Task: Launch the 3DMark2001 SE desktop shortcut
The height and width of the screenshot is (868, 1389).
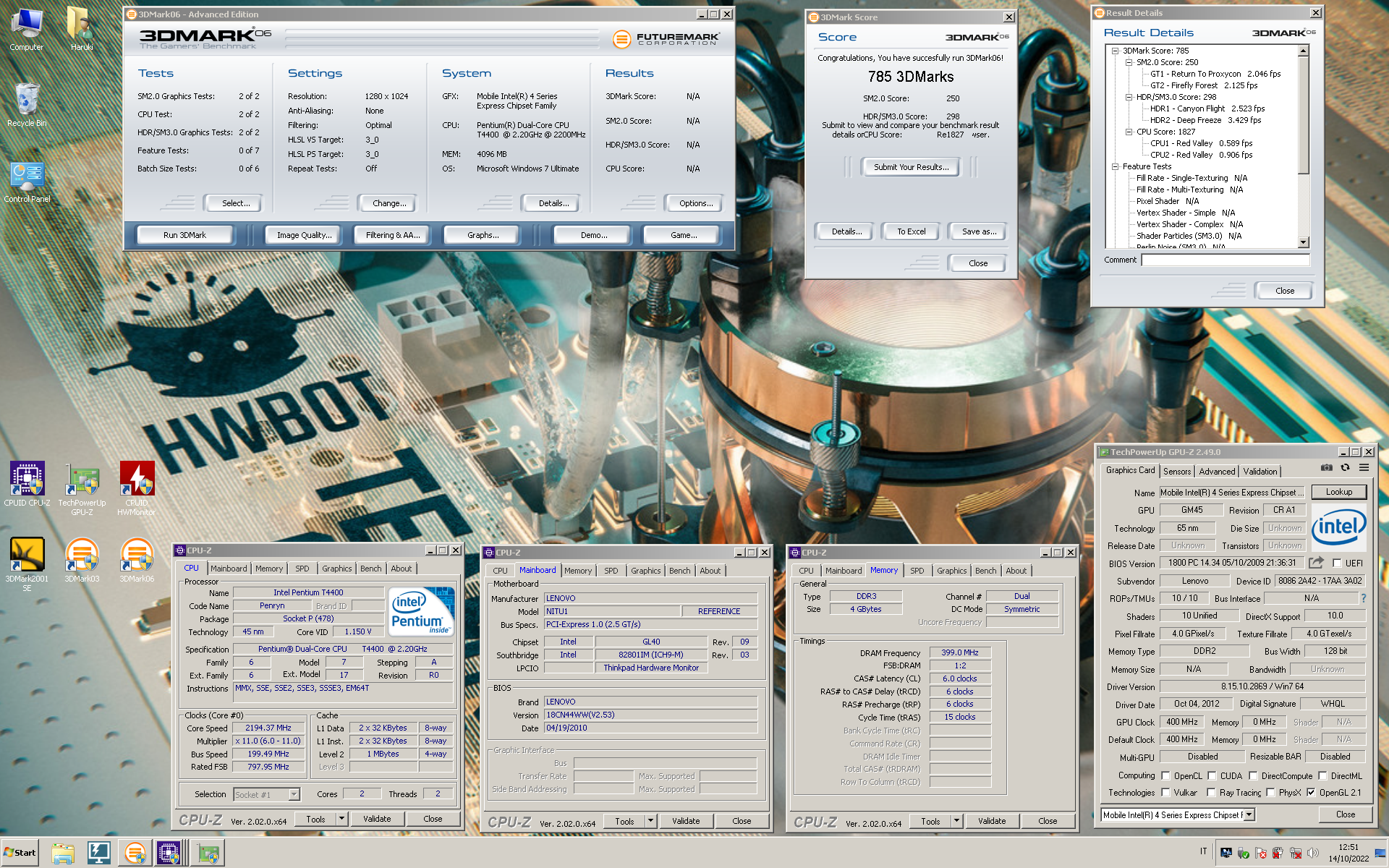Action: click(x=27, y=564)
